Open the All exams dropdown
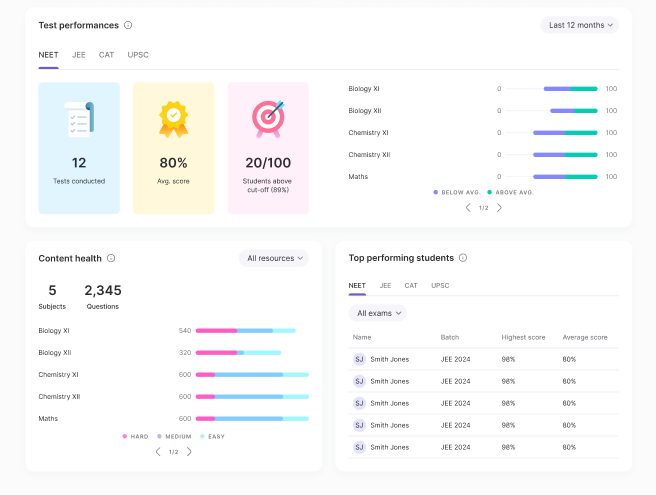Screen dimensions: 656x495 point(377,313)
